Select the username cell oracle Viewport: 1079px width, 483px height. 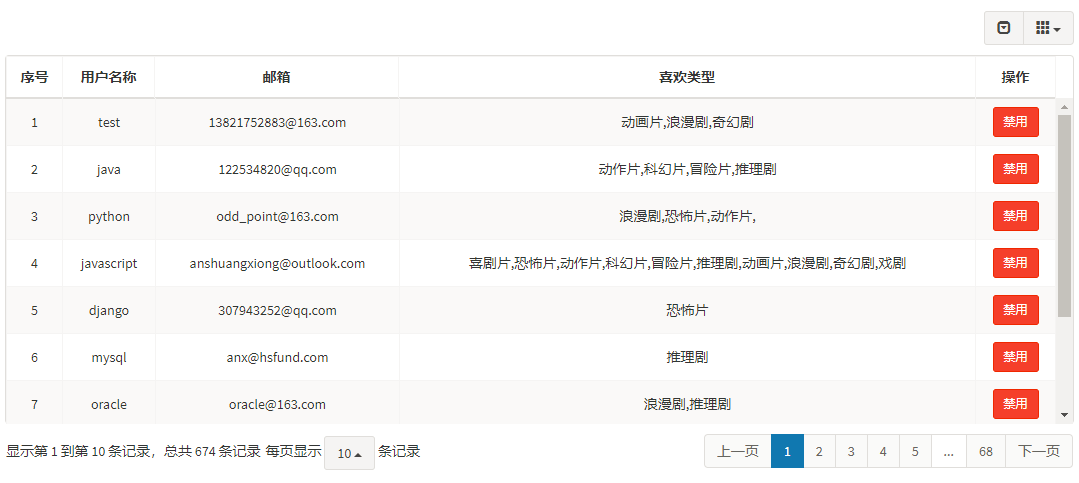(109, 404)
